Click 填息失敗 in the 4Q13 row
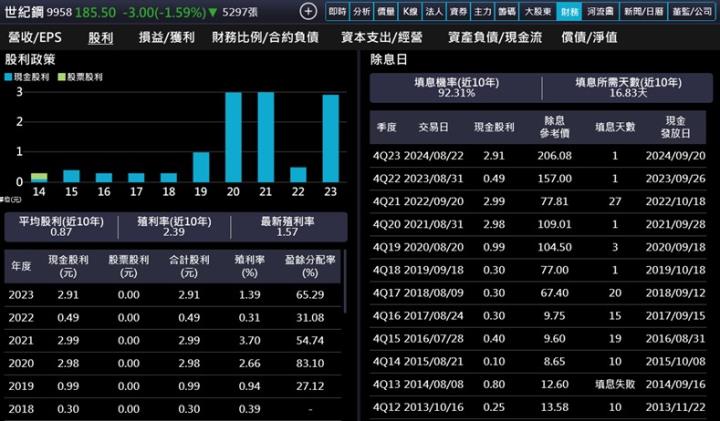 615,384
